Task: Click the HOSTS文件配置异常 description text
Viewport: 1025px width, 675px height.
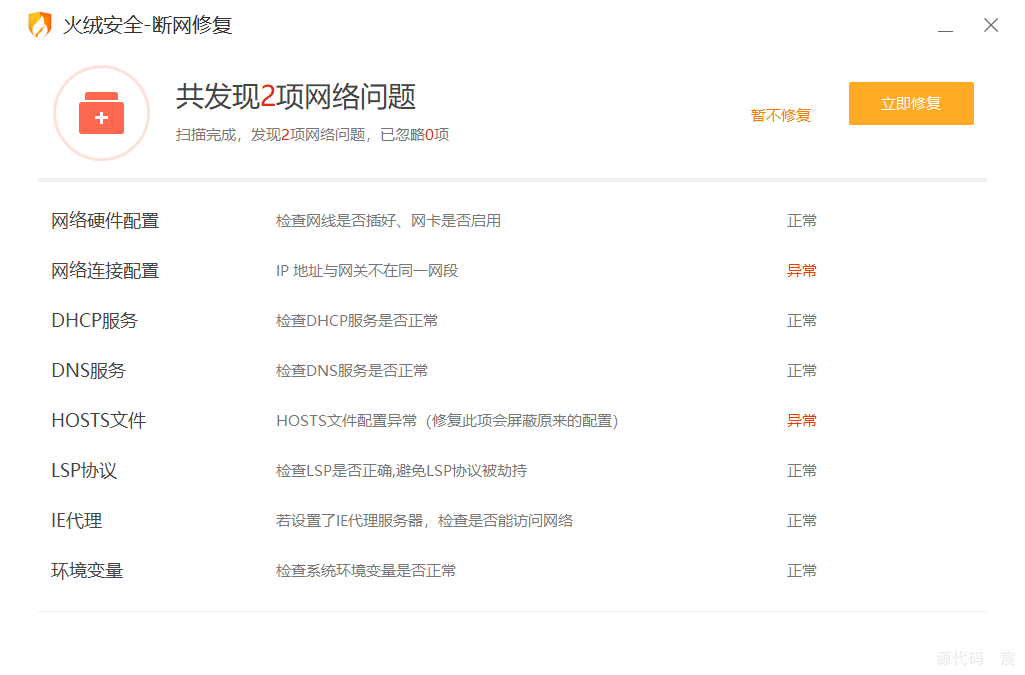Action: 447,421
